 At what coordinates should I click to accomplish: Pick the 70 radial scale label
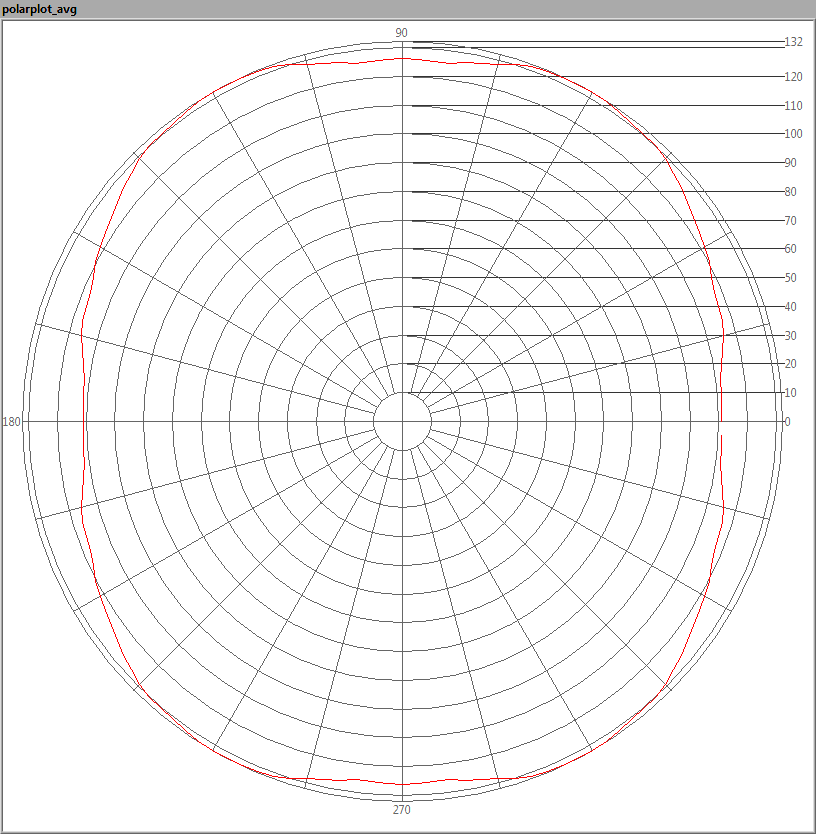(791, 220)
